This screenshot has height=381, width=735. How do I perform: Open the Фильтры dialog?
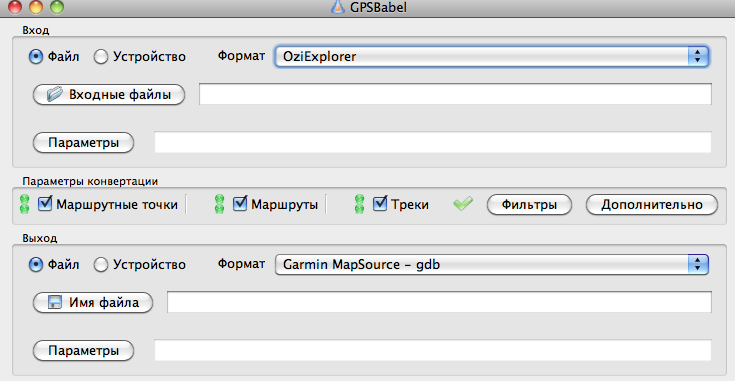529,205
